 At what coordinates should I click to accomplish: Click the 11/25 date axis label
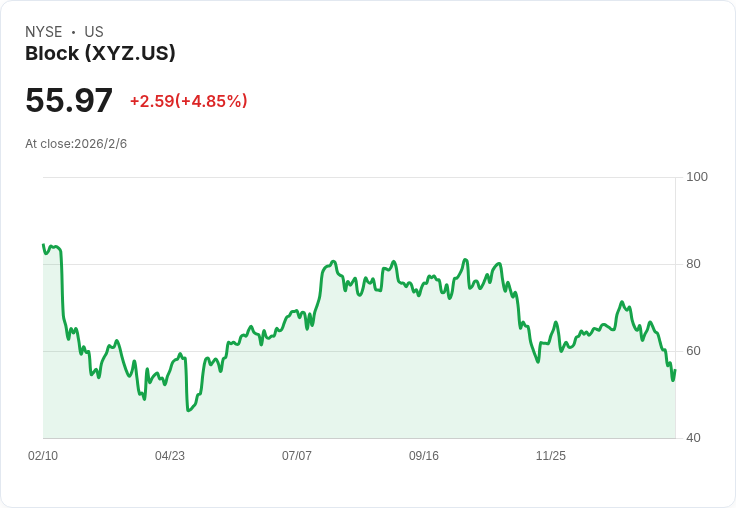(x=551, y=456)
